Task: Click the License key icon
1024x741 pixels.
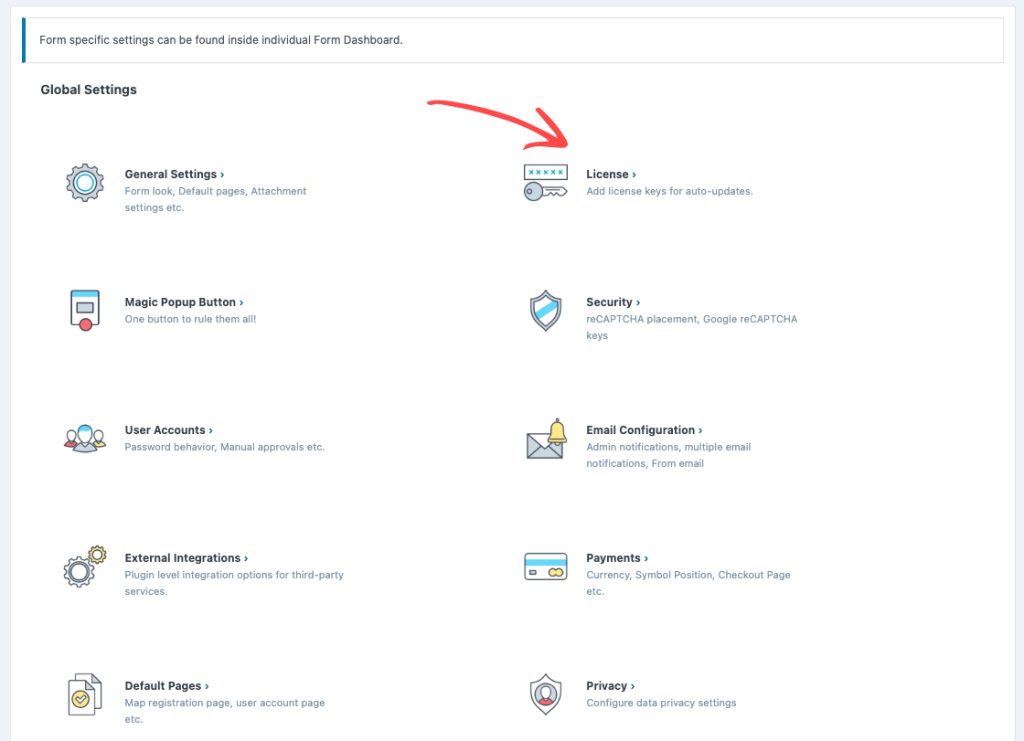Action: (x=545, y=183)
